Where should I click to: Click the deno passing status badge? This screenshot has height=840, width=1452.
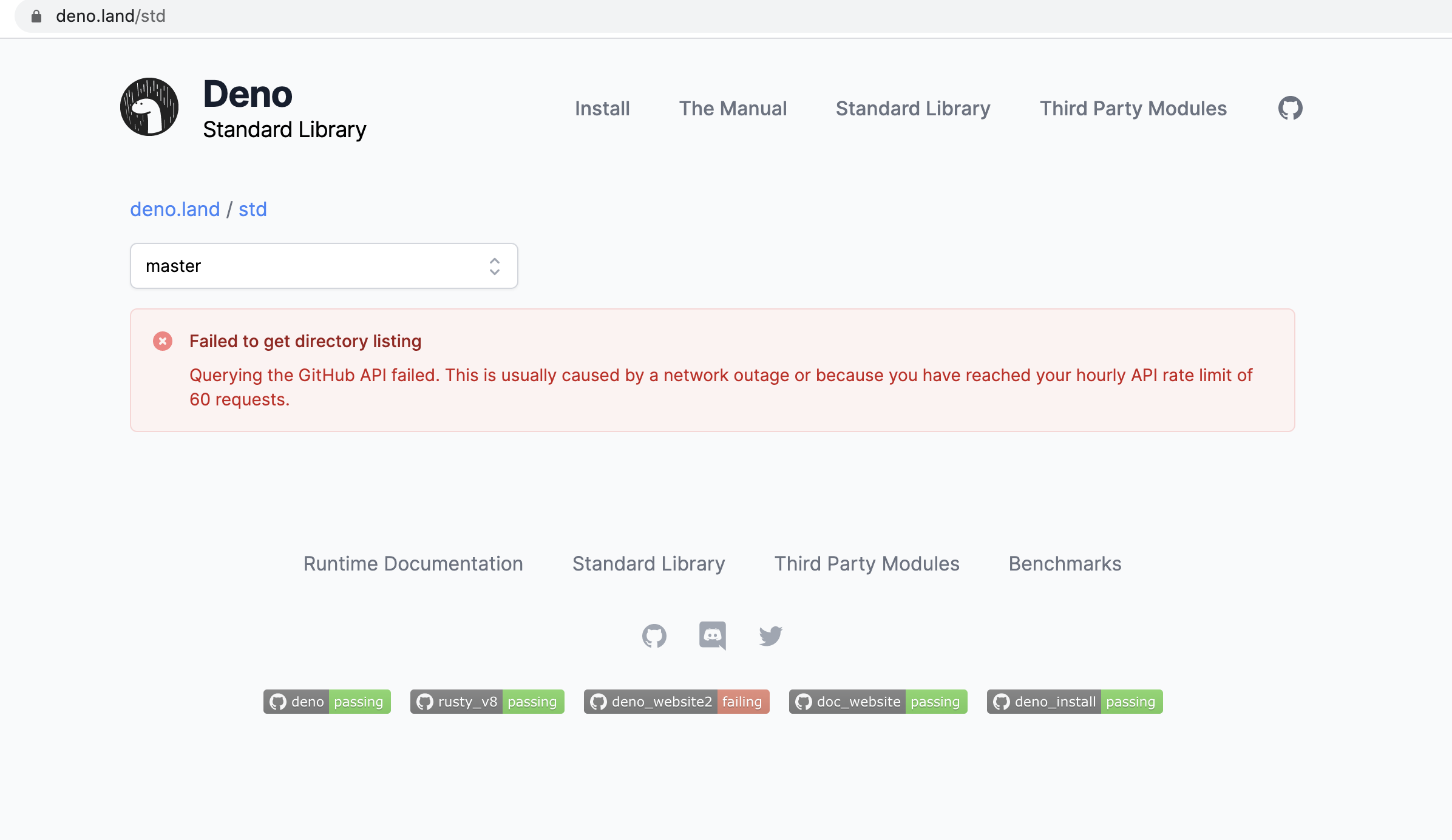327,702
